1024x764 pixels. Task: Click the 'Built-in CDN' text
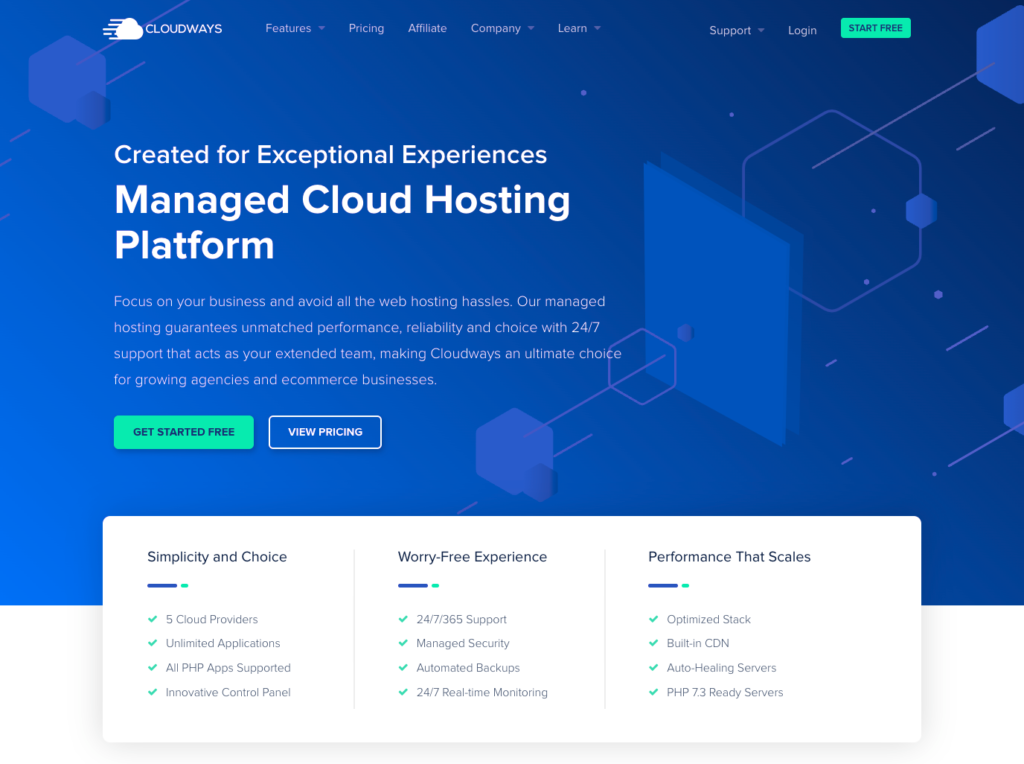coord(697,643)
